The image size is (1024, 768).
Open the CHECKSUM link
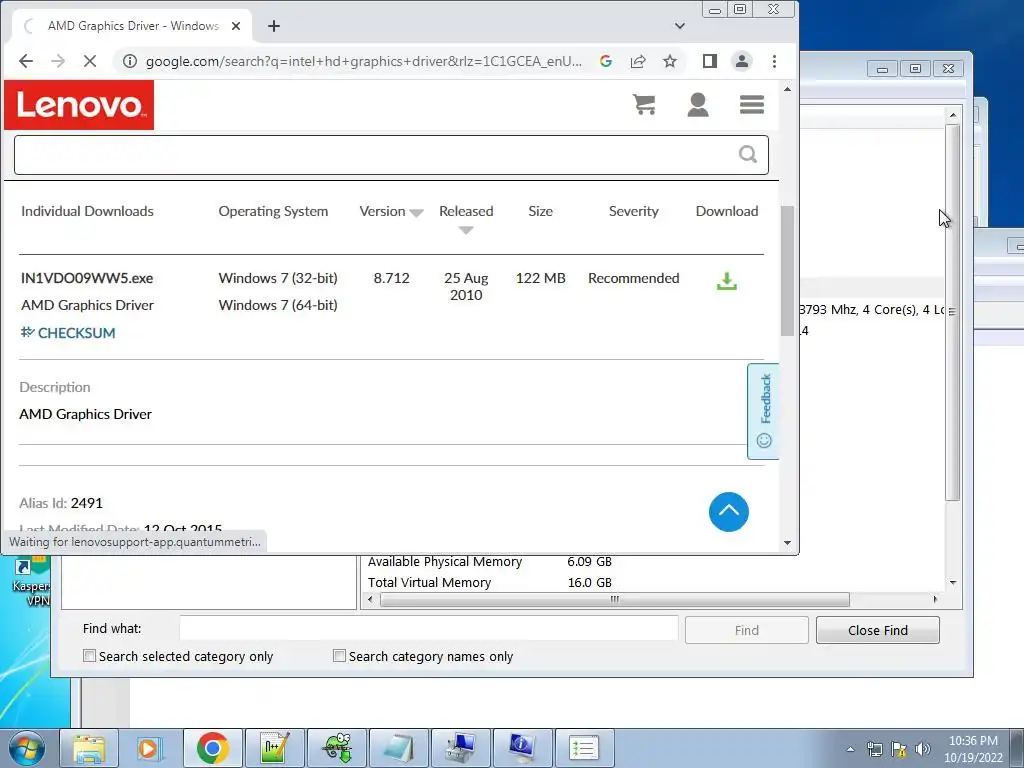click(x=68, y=333)
